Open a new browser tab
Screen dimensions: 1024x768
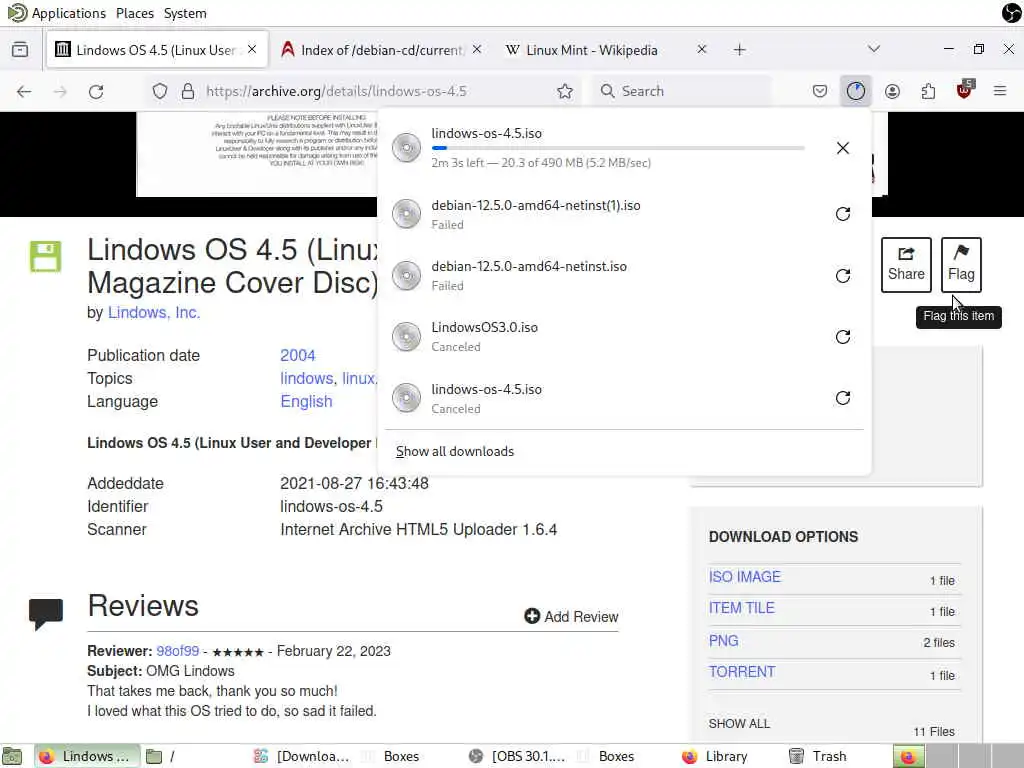739,50
